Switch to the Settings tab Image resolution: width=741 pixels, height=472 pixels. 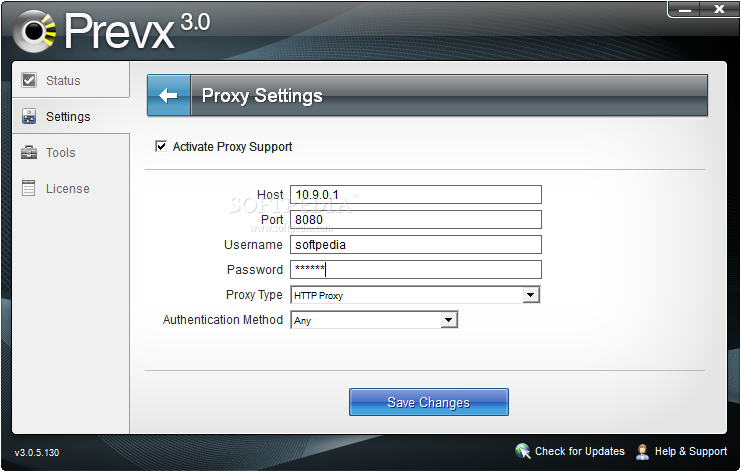pyautogui.click(x=70, y=116)
